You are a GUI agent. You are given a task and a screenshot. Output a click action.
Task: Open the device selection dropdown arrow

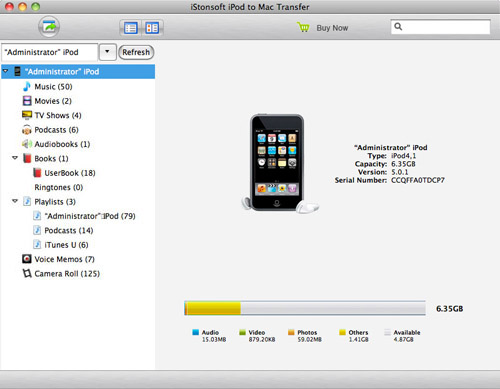coord(107,52)
